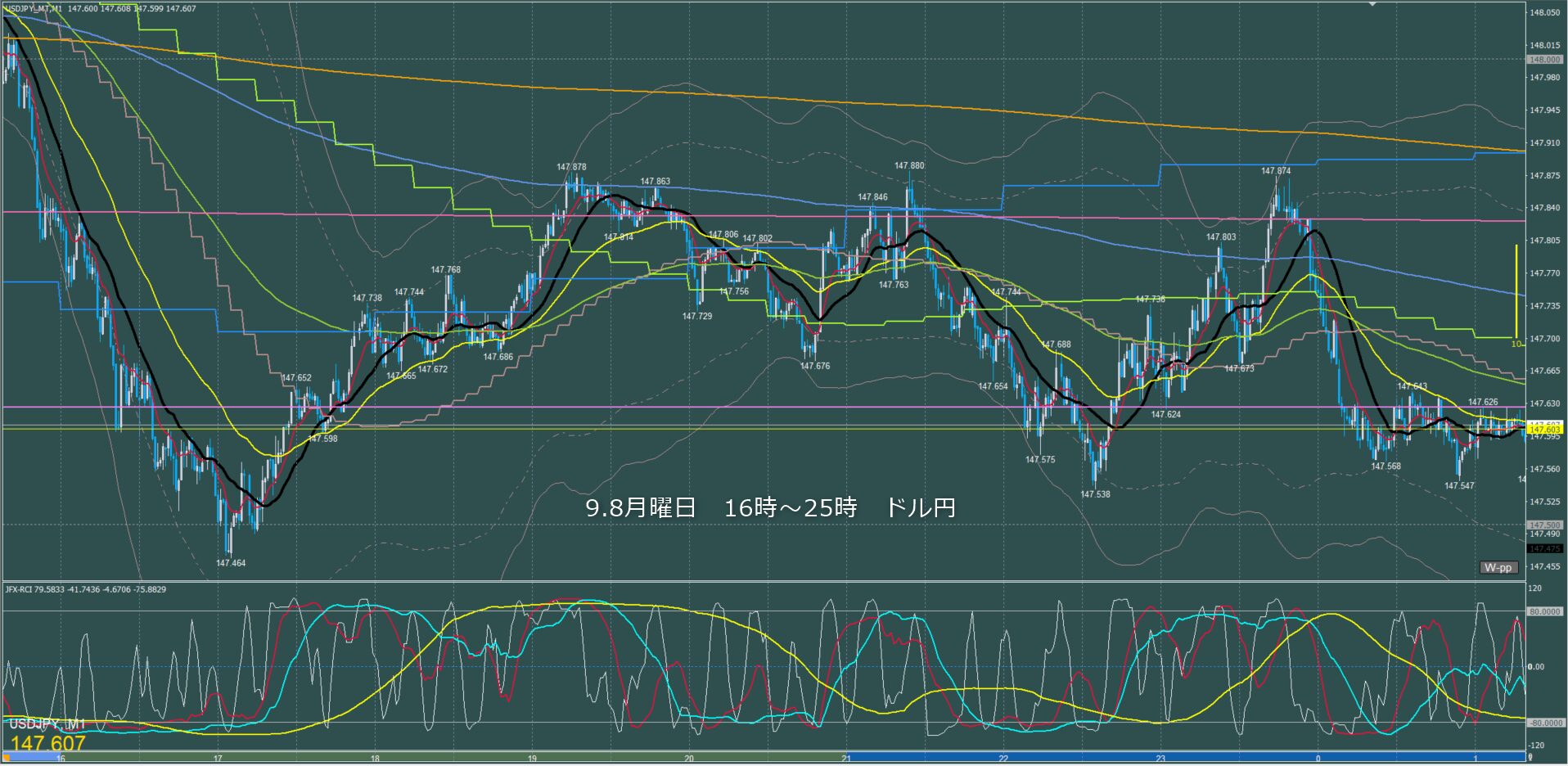Click the black 147.475 price tag
This screenshot has width=1568, height=766.
point(1544,549)
